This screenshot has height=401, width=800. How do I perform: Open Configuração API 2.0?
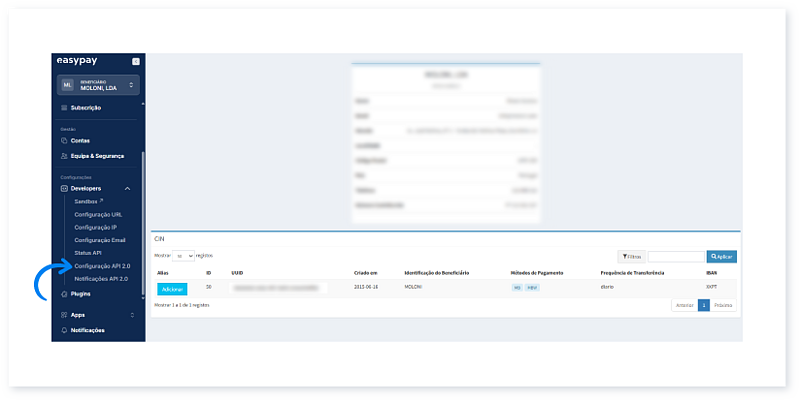(x=101, y=266)
